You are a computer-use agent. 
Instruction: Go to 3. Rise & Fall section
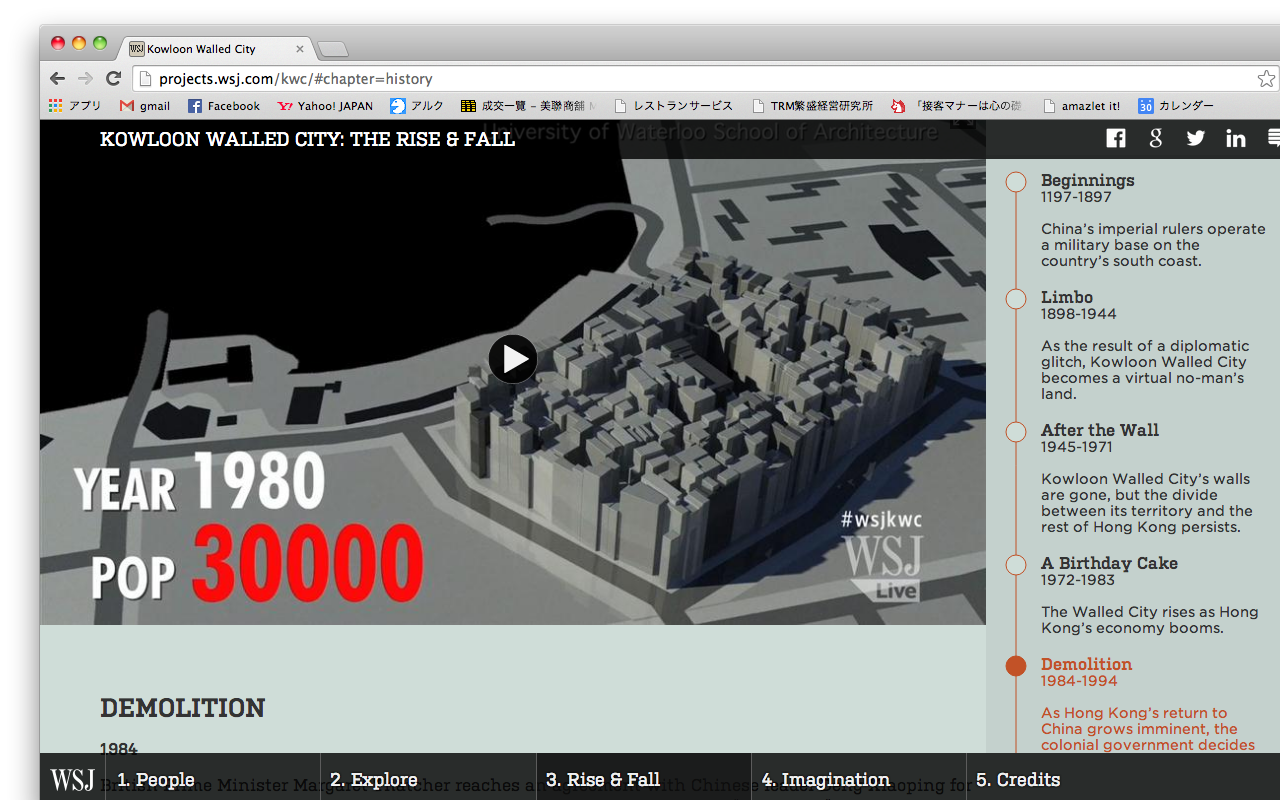coord(603,779)
